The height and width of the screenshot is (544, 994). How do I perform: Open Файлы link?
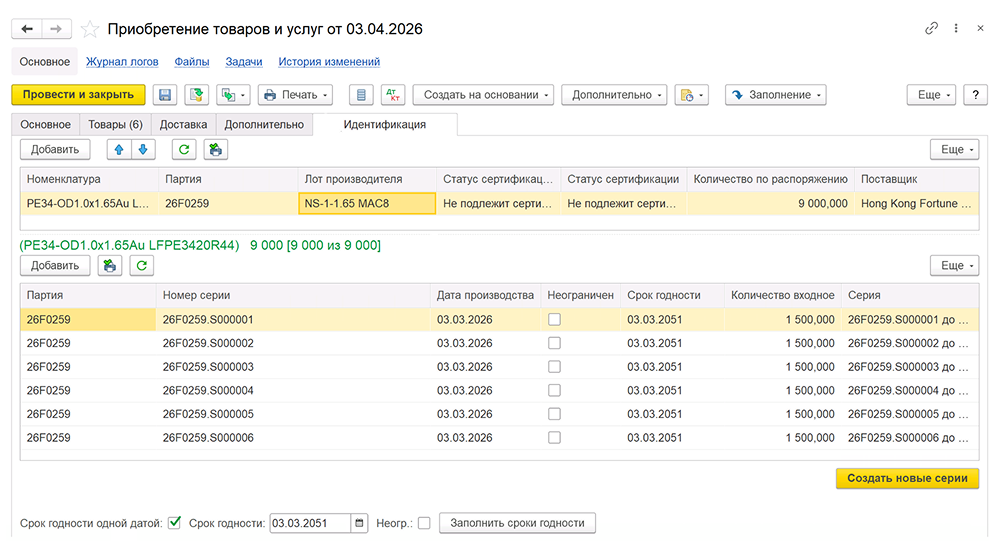tap(191, 62)
